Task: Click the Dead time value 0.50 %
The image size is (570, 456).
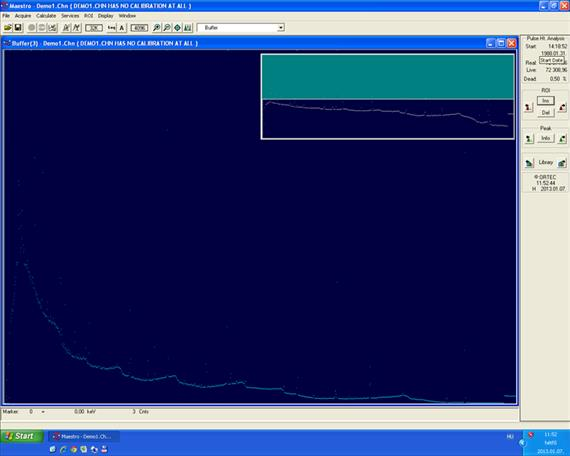Action: (558, 79)
